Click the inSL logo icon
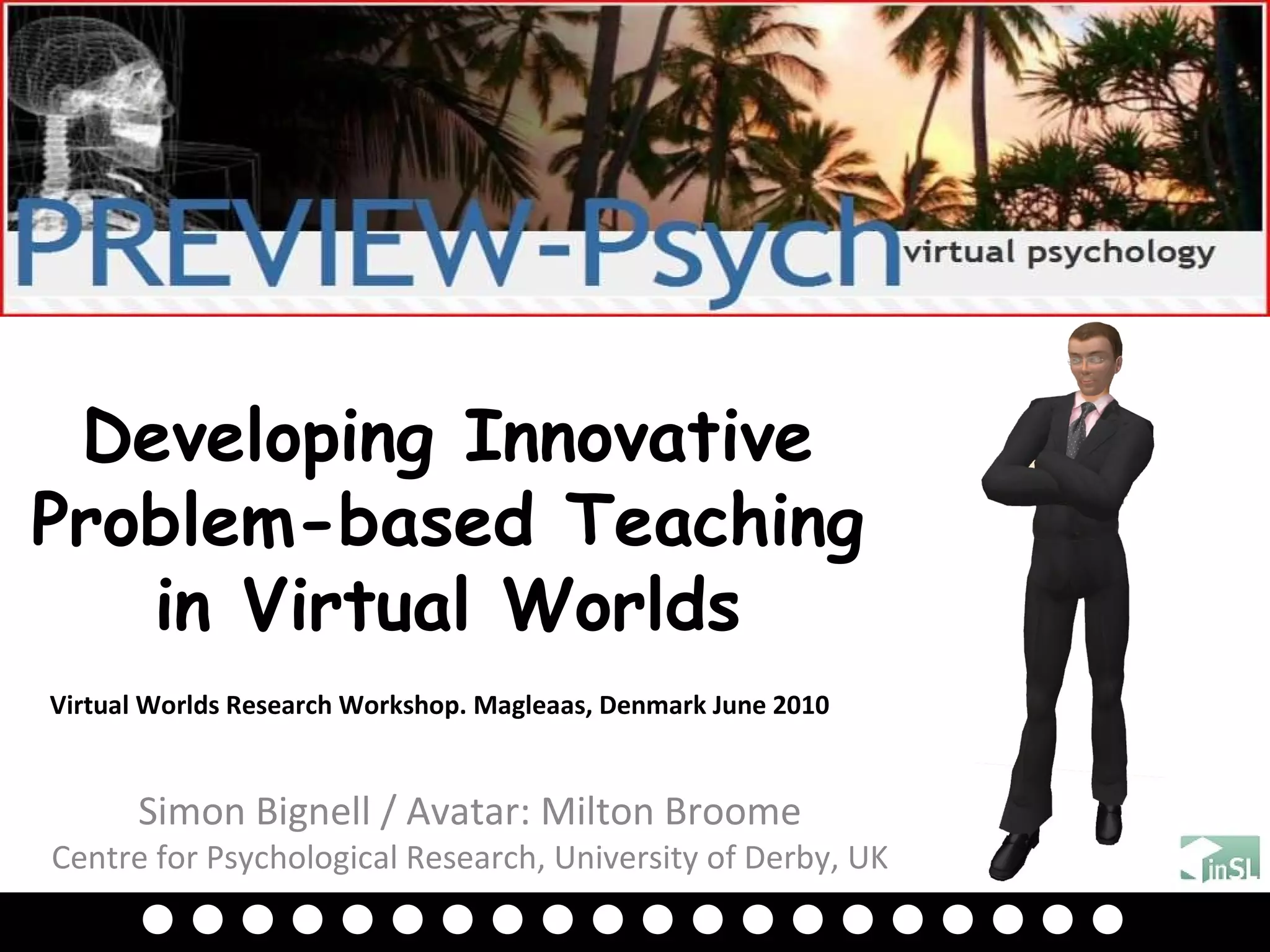 click(1219, 858)
